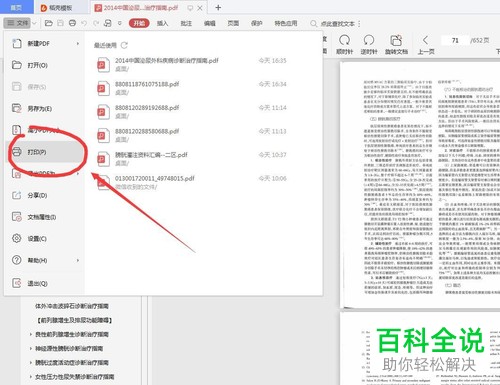Click the page number field showing 71
500x385 pixels.
point(455,40)
